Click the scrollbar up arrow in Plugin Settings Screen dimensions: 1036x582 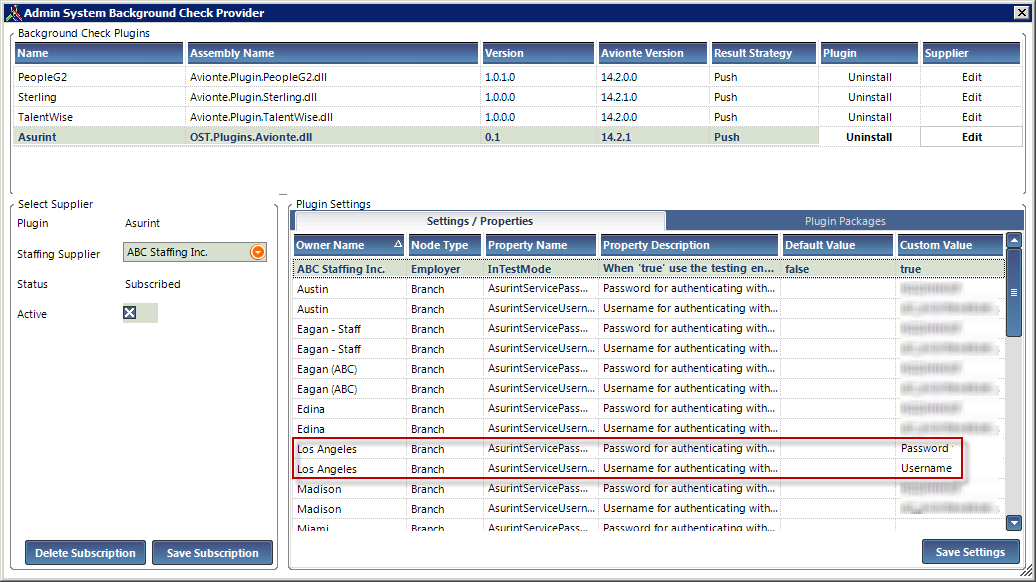pyautogui.click(x=1014, y=240)
